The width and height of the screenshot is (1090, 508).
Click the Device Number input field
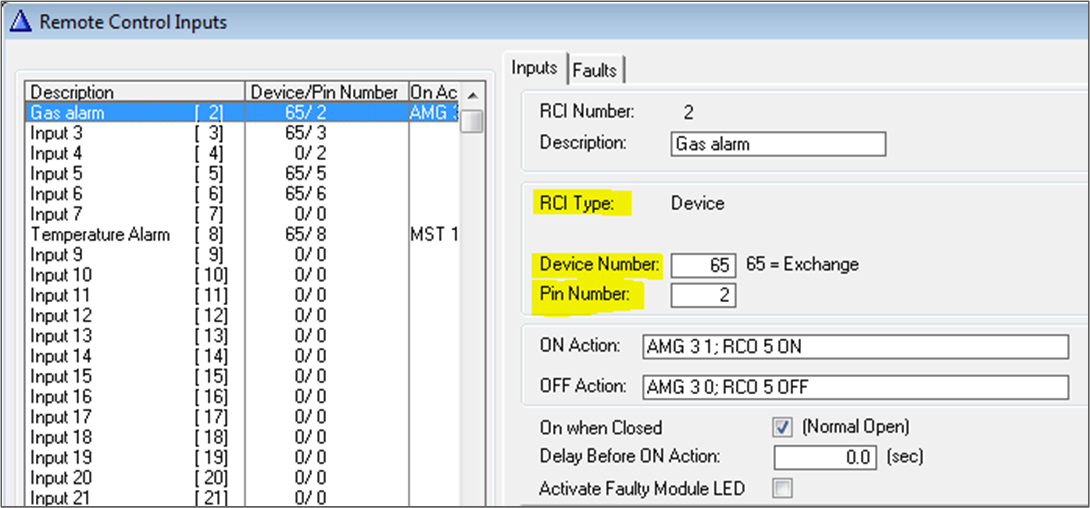pyautogui.click(x=703, y=266)
